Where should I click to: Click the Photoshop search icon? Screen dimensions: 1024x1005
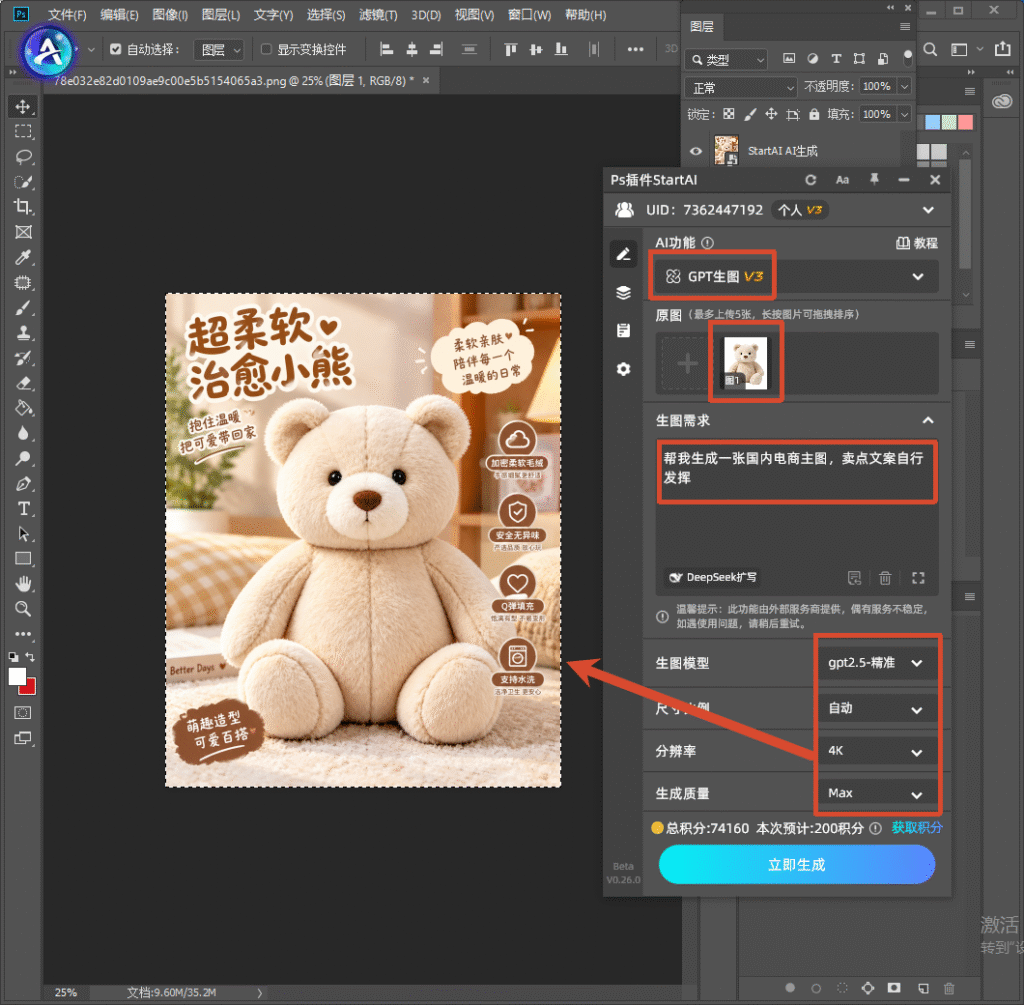tap(931, 49)
